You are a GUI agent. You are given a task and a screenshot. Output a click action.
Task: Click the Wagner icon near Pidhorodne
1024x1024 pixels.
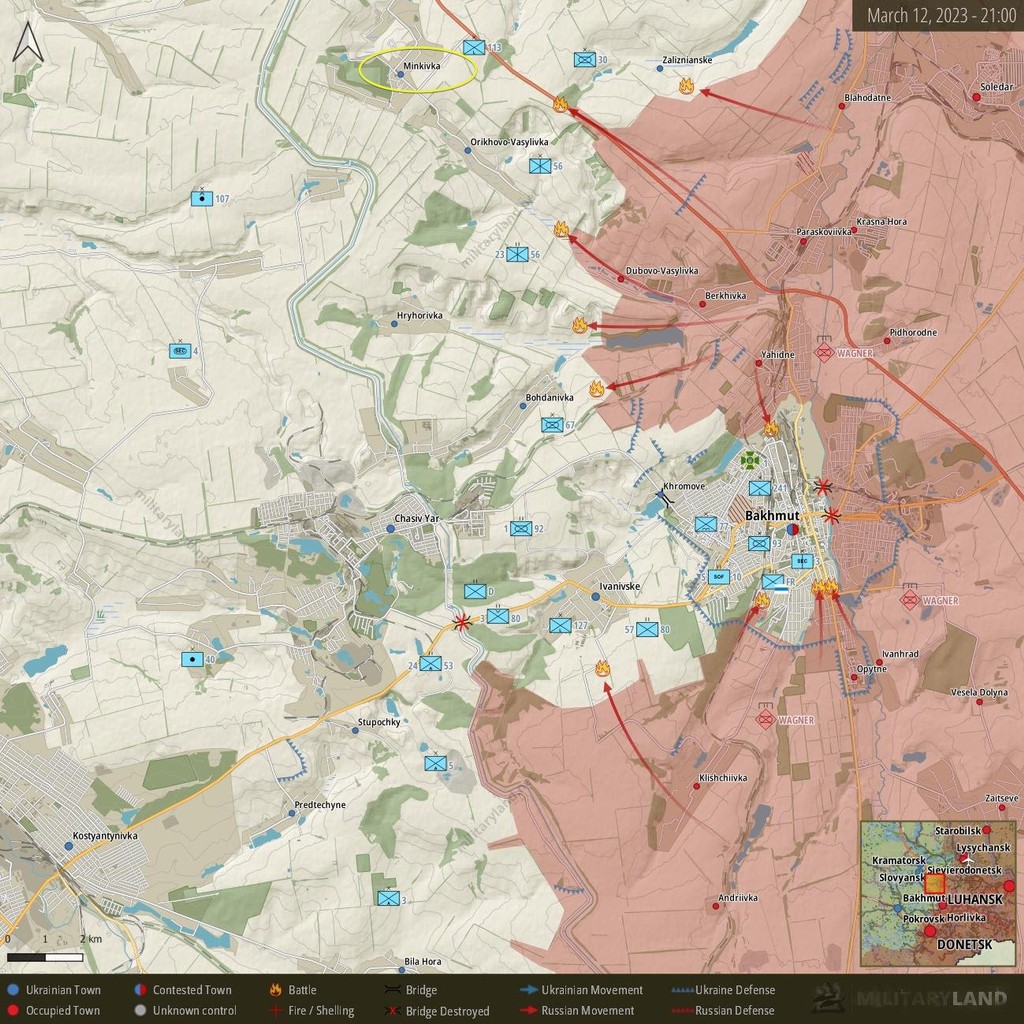pyautogui.click(x=824, y=352)
